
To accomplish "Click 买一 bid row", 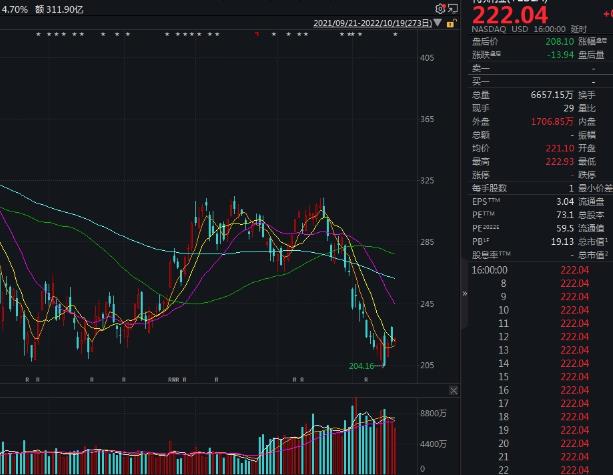I will click(x=540, y=82).
